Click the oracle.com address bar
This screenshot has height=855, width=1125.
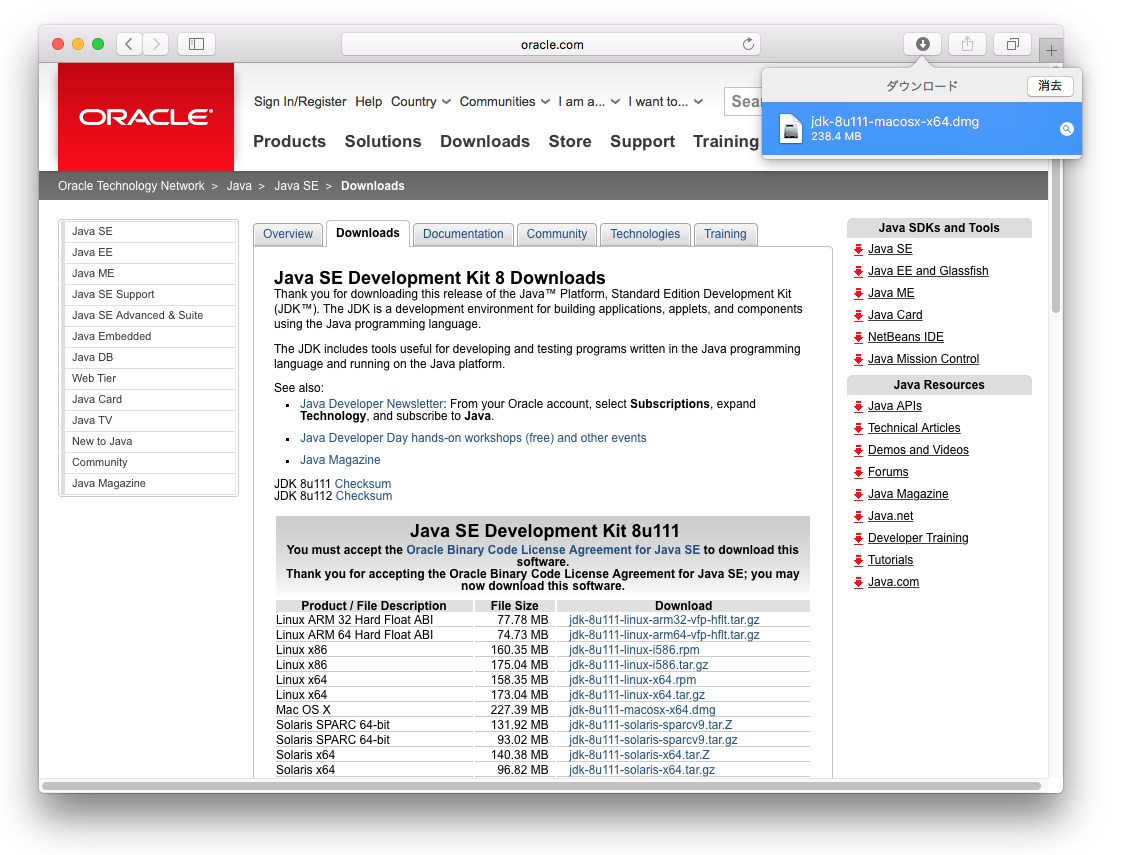coord(551,44)
